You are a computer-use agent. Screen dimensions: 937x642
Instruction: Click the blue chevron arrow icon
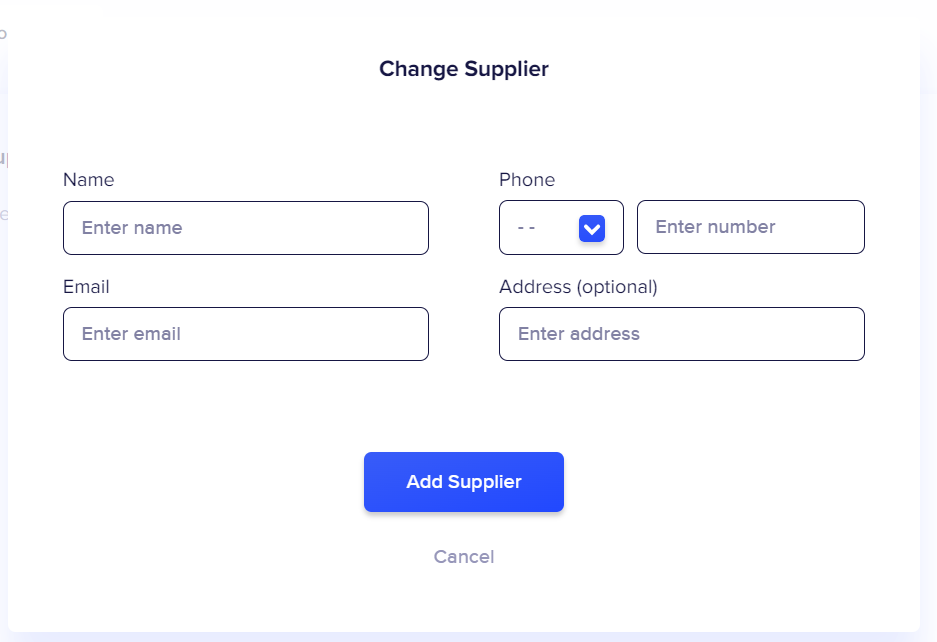point(592,228)
